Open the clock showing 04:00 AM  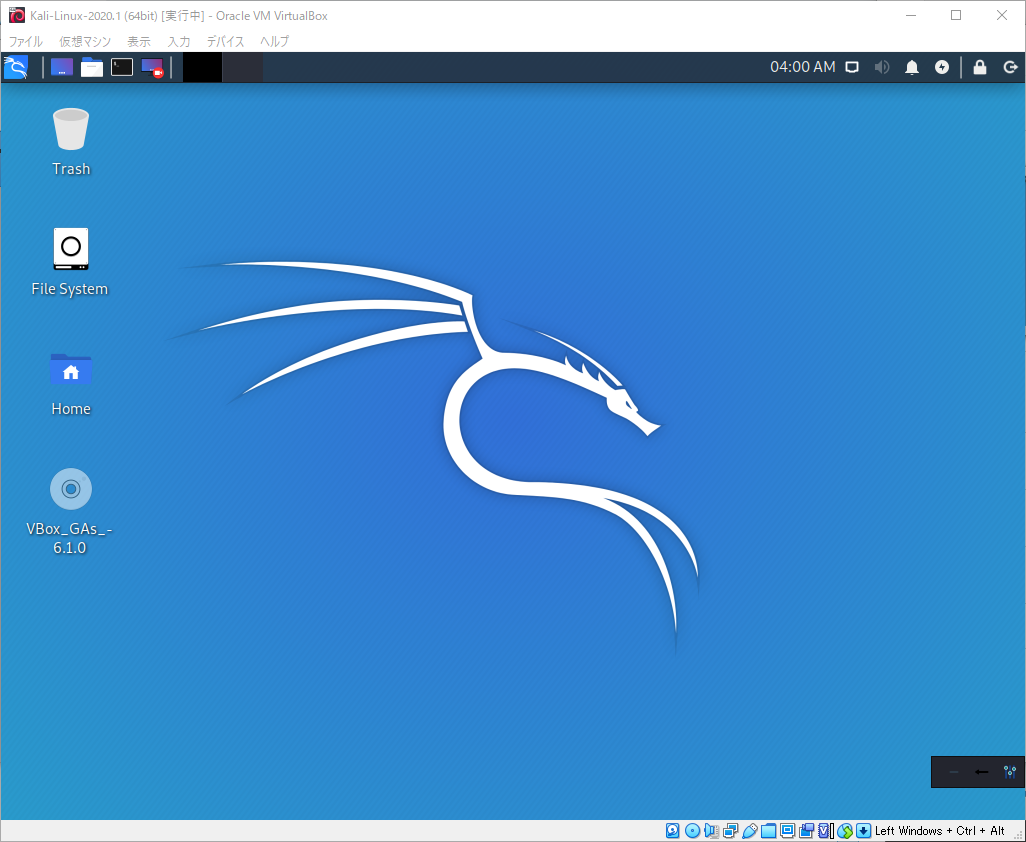point(803,67)
